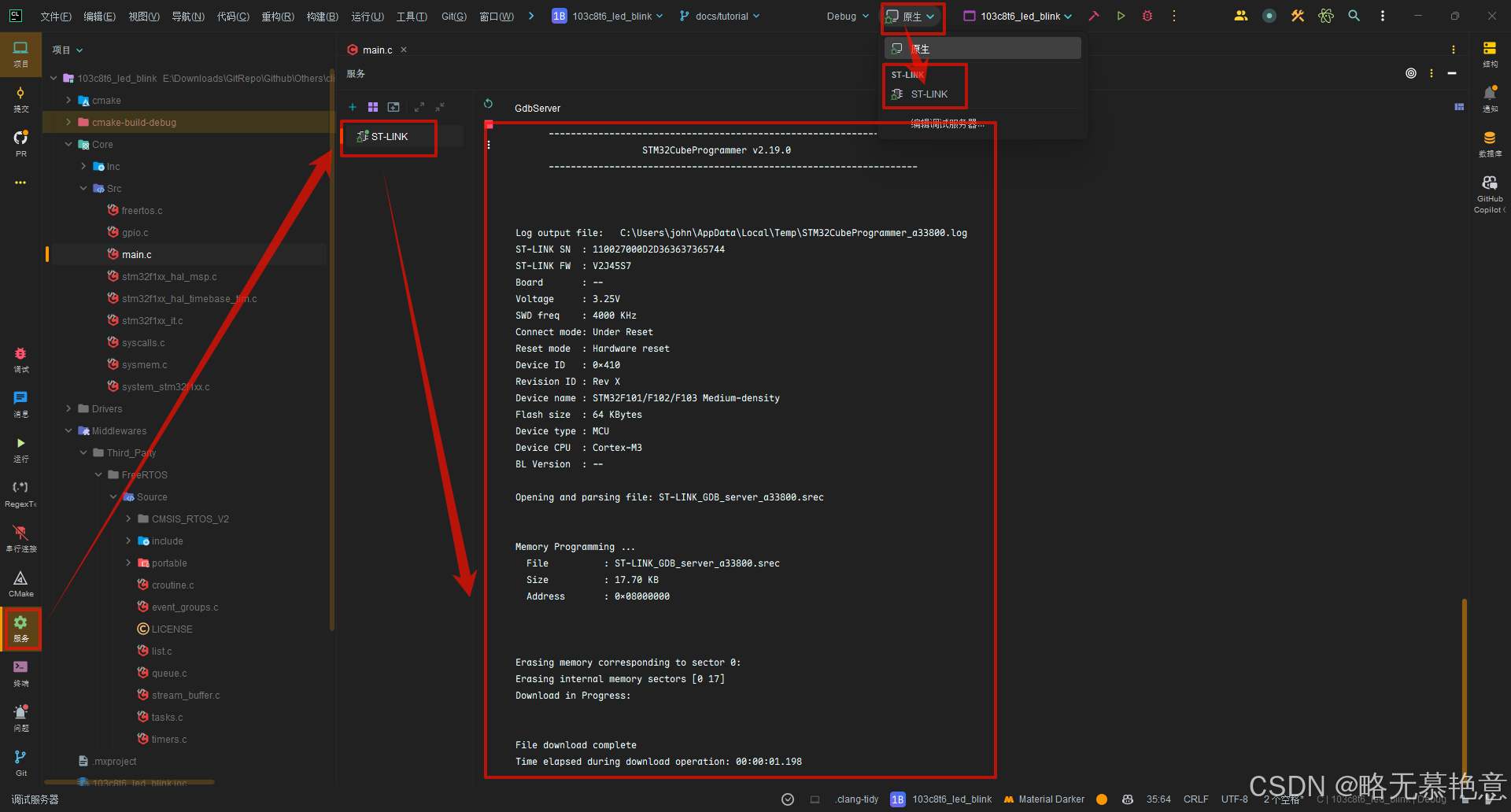
Task: Open the 重构(R) menu
Action: coord(278,16)
